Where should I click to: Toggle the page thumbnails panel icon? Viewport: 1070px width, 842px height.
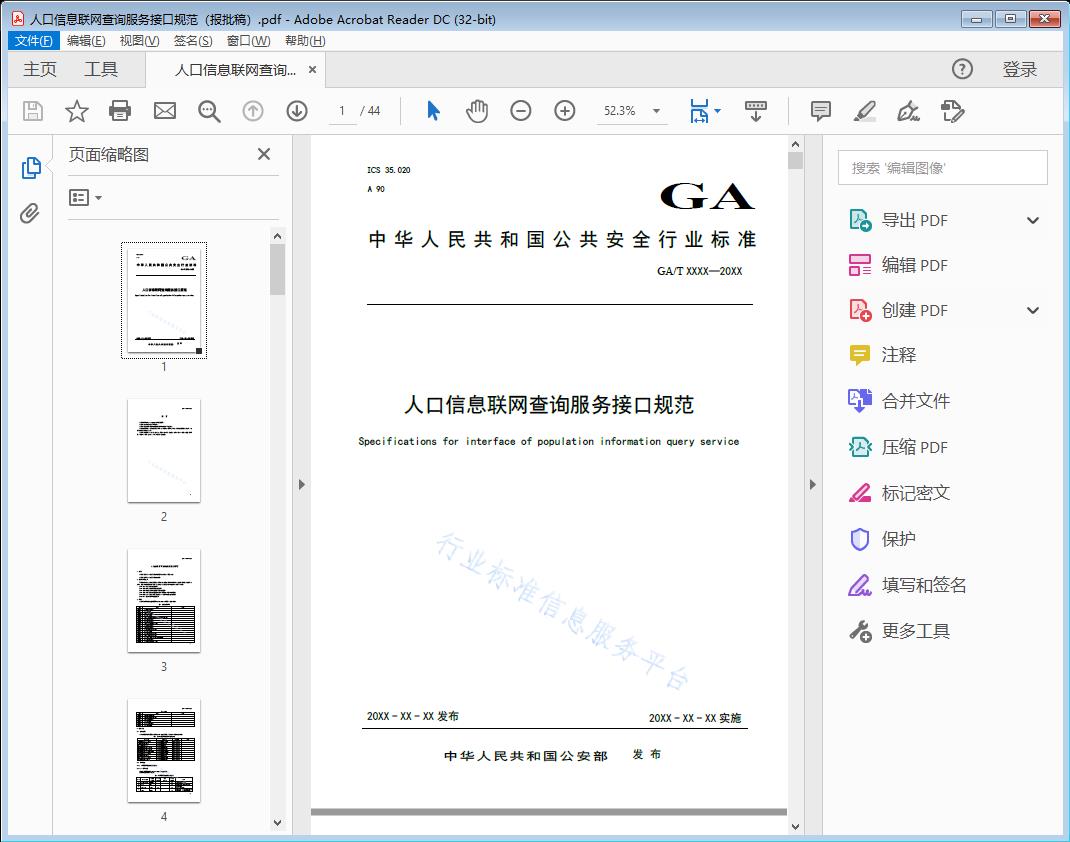30,167
